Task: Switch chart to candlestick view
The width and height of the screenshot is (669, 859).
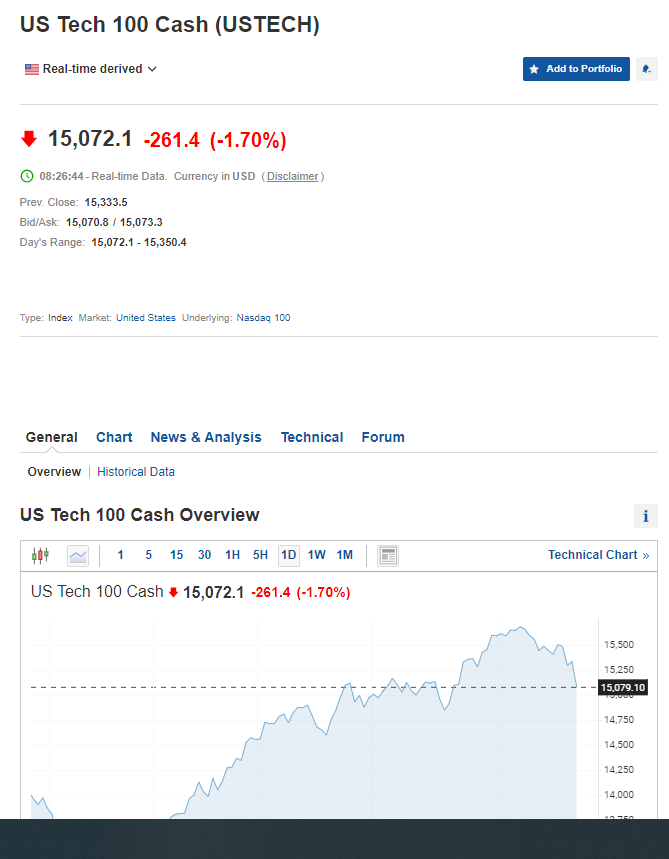Action: pyautogui.click(x=40, y=555)
